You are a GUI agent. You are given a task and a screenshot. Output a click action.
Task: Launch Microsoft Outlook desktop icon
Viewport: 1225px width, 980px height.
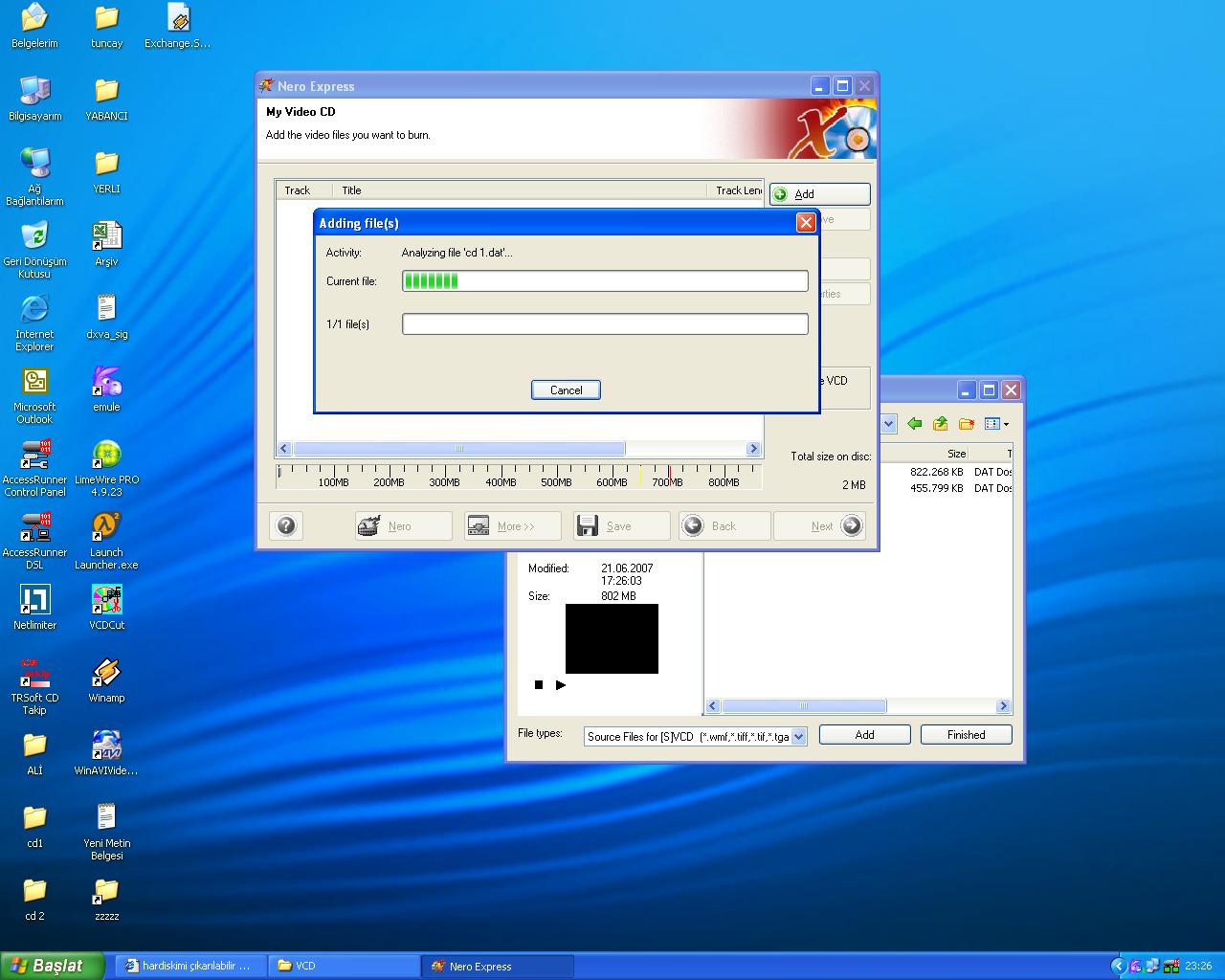pyautogui.click(x=34, y=395)
